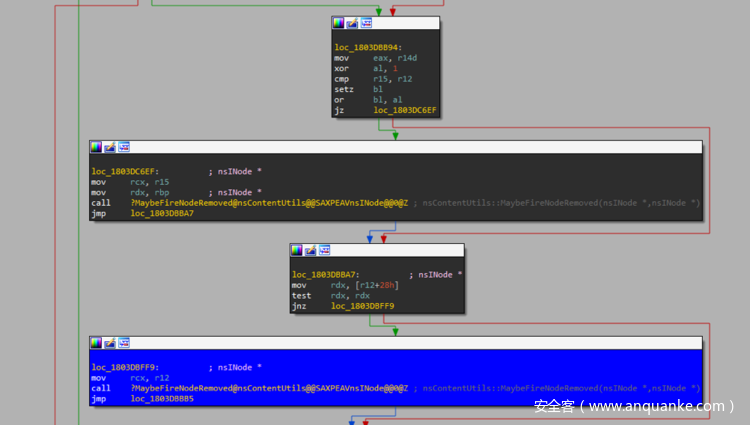This screenshot has height=425, width=750.
Task: Click color palette icon on loc_1803DBBA7 node
Action: coord(297,250)
